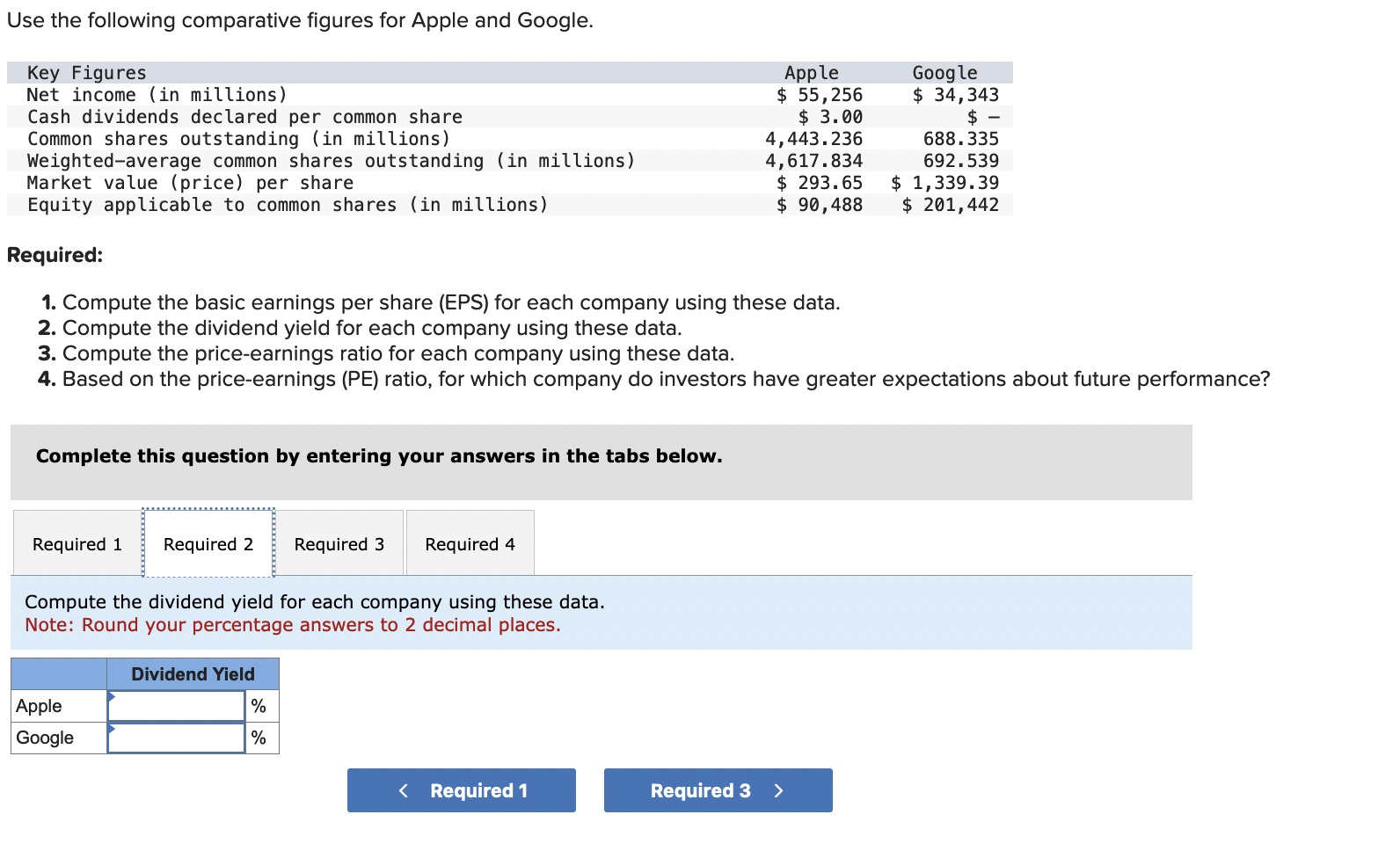This screenshot has width=1400, height=851.
Task: Click the Apple column header in key figures
Action: point(812,73)
